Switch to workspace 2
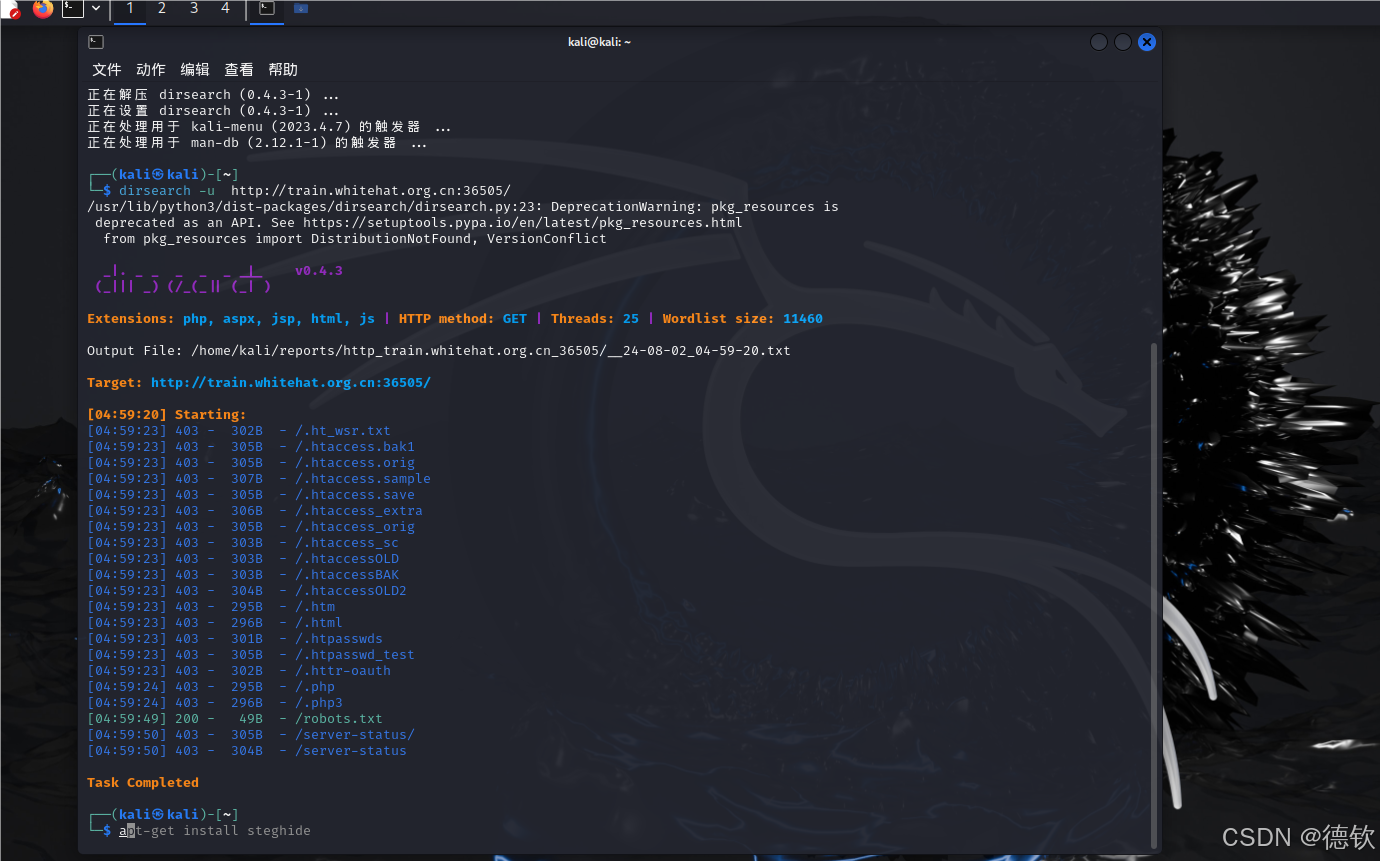Viewport: 1380px width, 861px height. (x=161, y=9)
